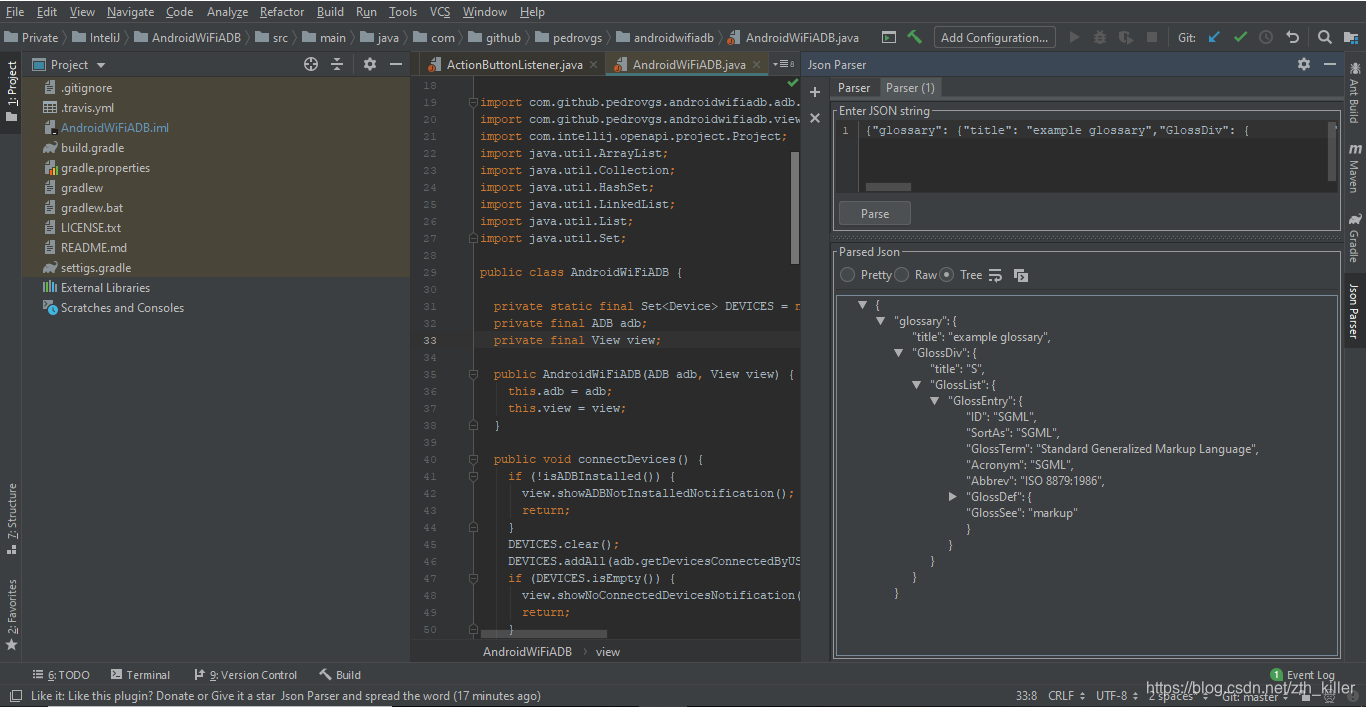Viewport: 1366px width, 707px height.
Task: Open Json Parser panel settings gear
Action: click(1304, 64)
